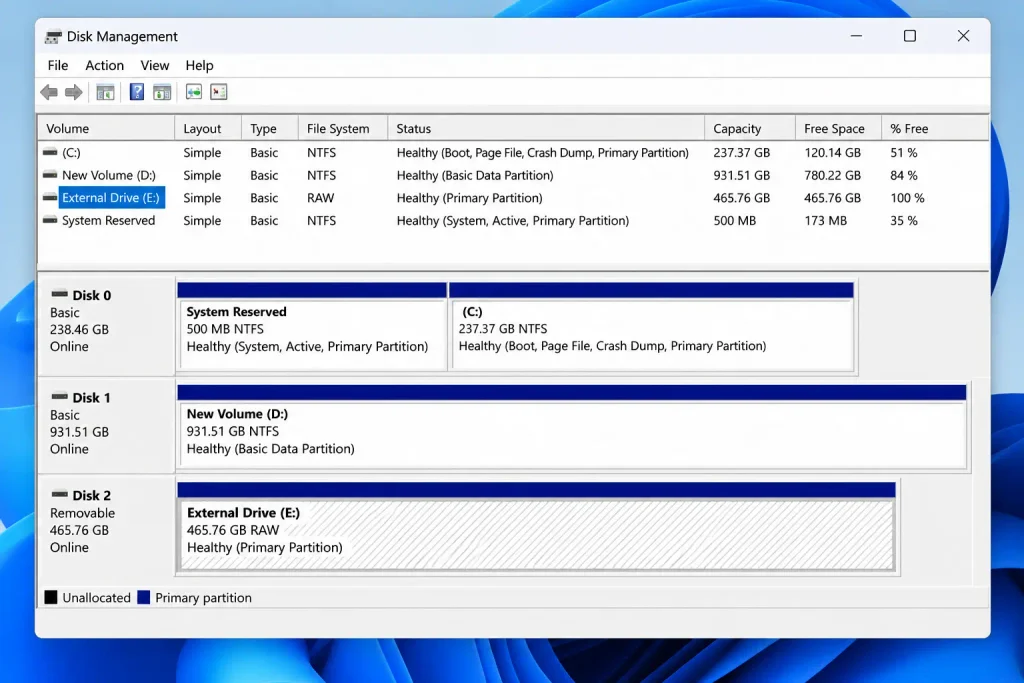This screenshot has height=683, width=1024.
Task: Sort by the Status column header
Action: tap(546, 129)
